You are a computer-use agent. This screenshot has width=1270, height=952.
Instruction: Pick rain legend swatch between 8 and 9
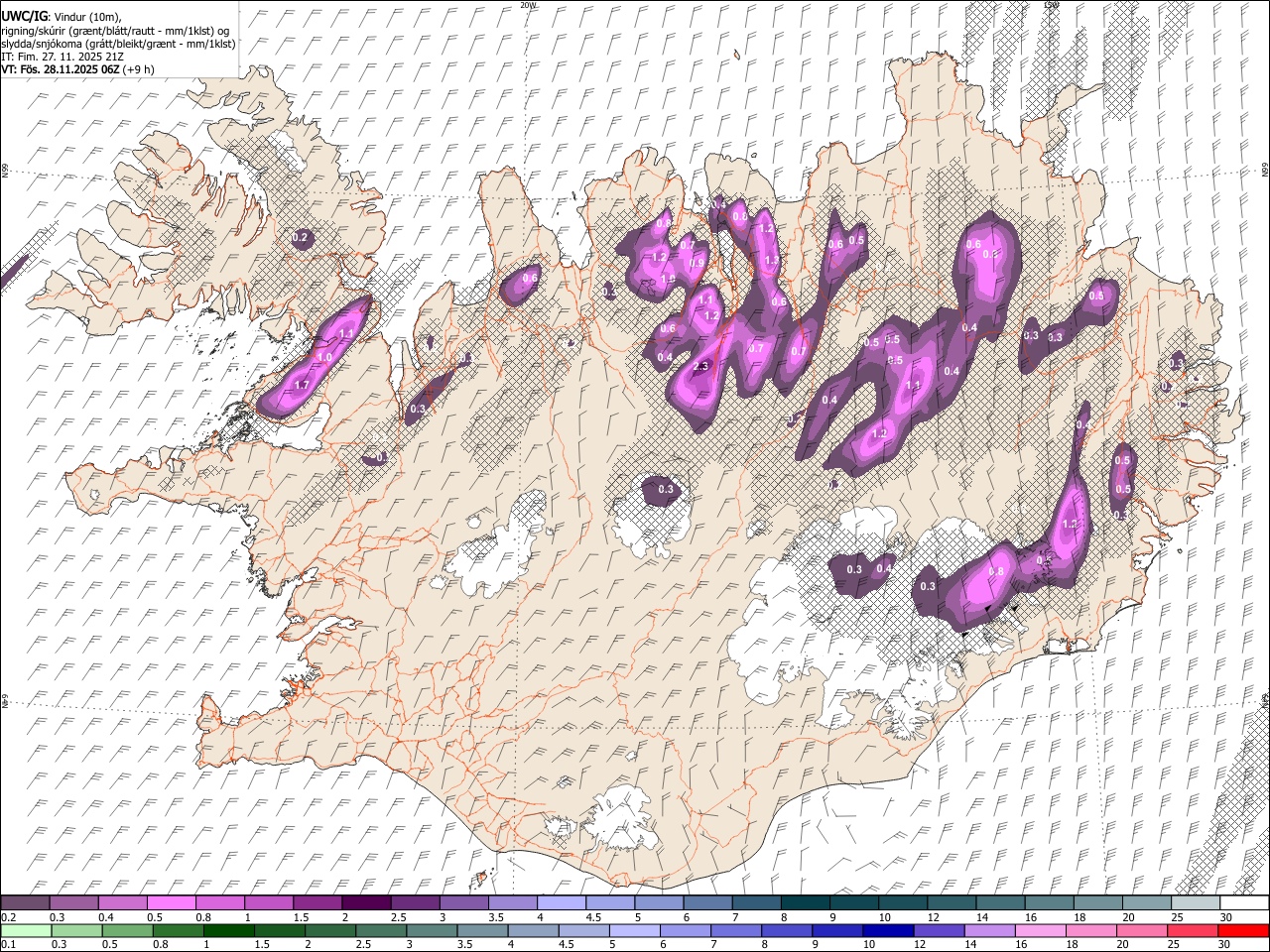point(788,930)
